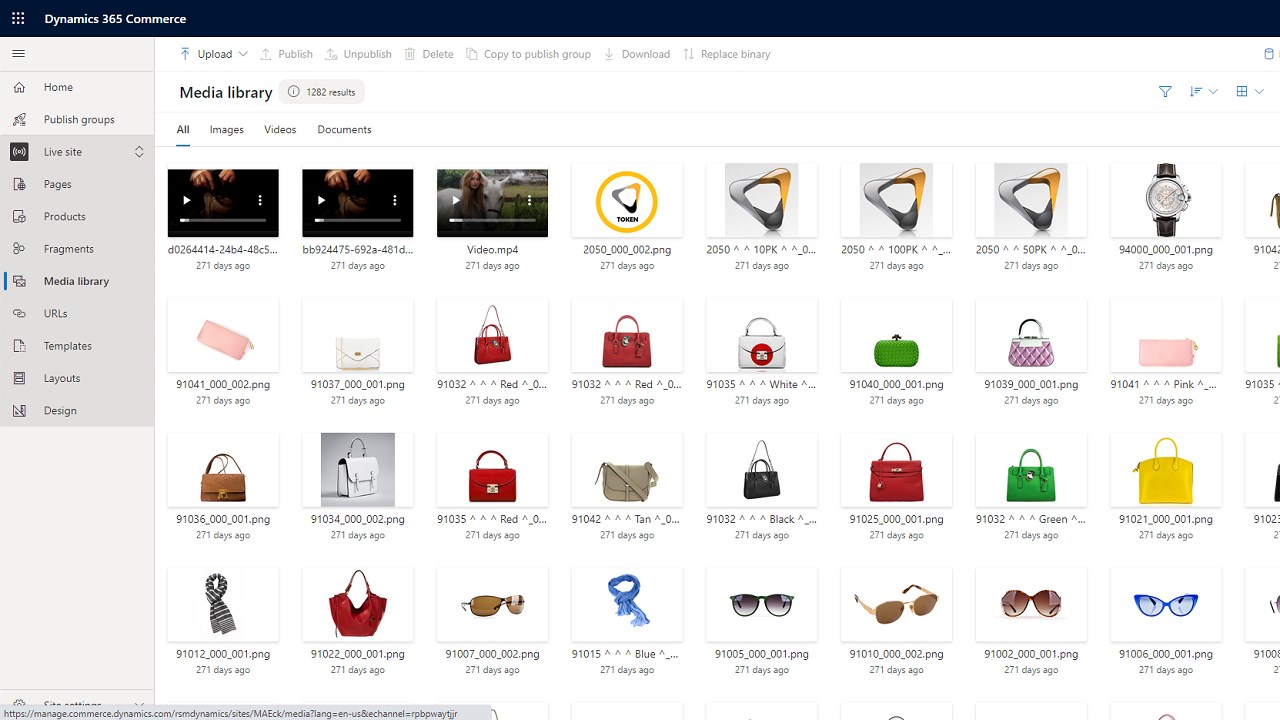
Task: Click the file name 91002_000_001.png
Action: click(x=1031, y=654)
